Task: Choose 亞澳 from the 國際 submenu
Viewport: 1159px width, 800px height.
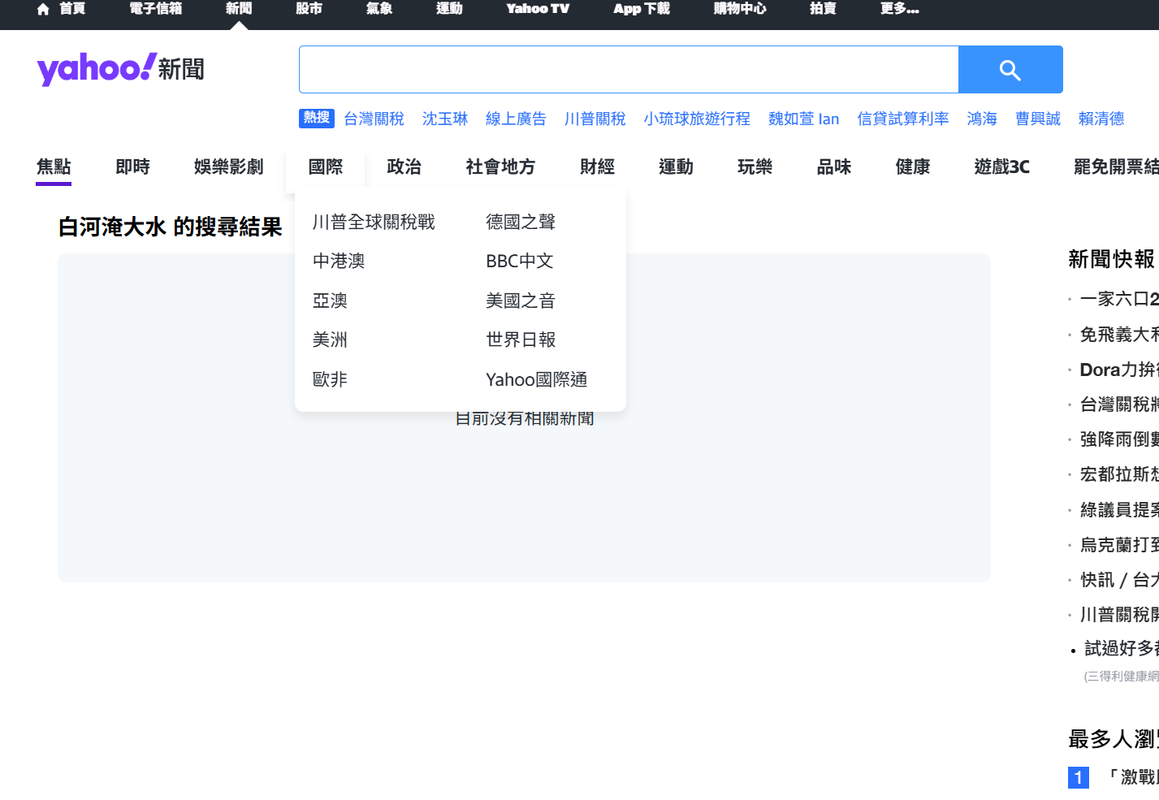Action: coord(330,301)
